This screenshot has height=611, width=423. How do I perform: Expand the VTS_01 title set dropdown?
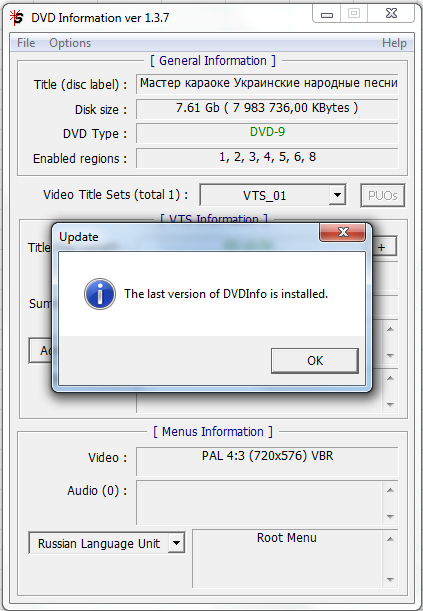337,195
